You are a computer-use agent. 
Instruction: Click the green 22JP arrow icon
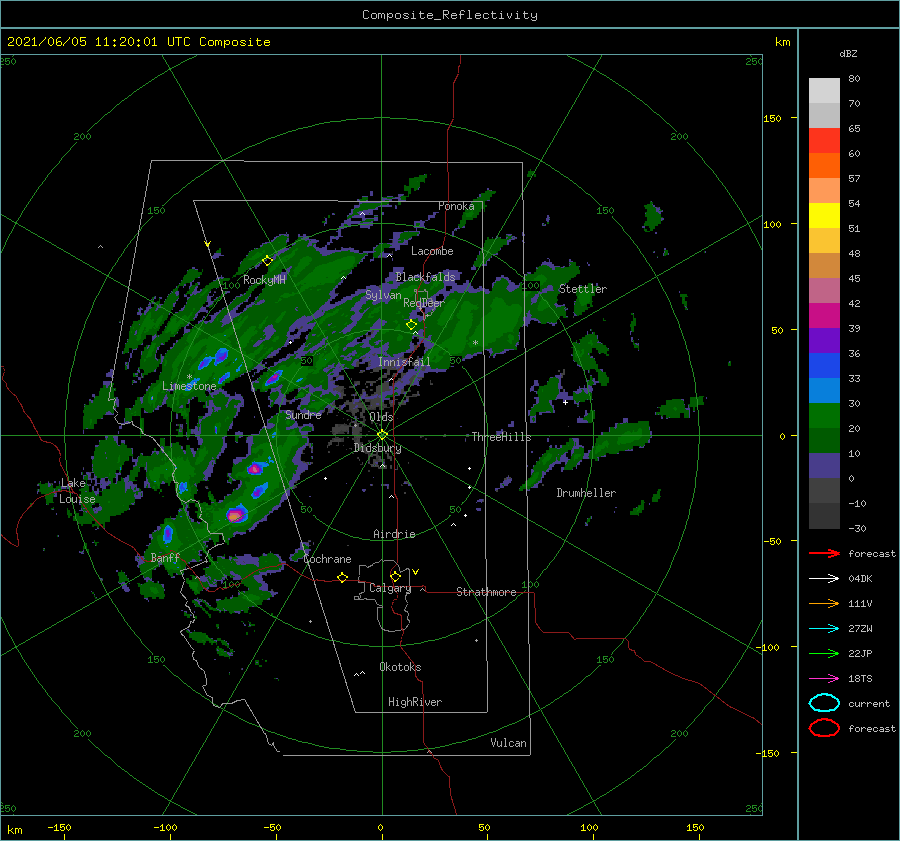click(824, 653)
